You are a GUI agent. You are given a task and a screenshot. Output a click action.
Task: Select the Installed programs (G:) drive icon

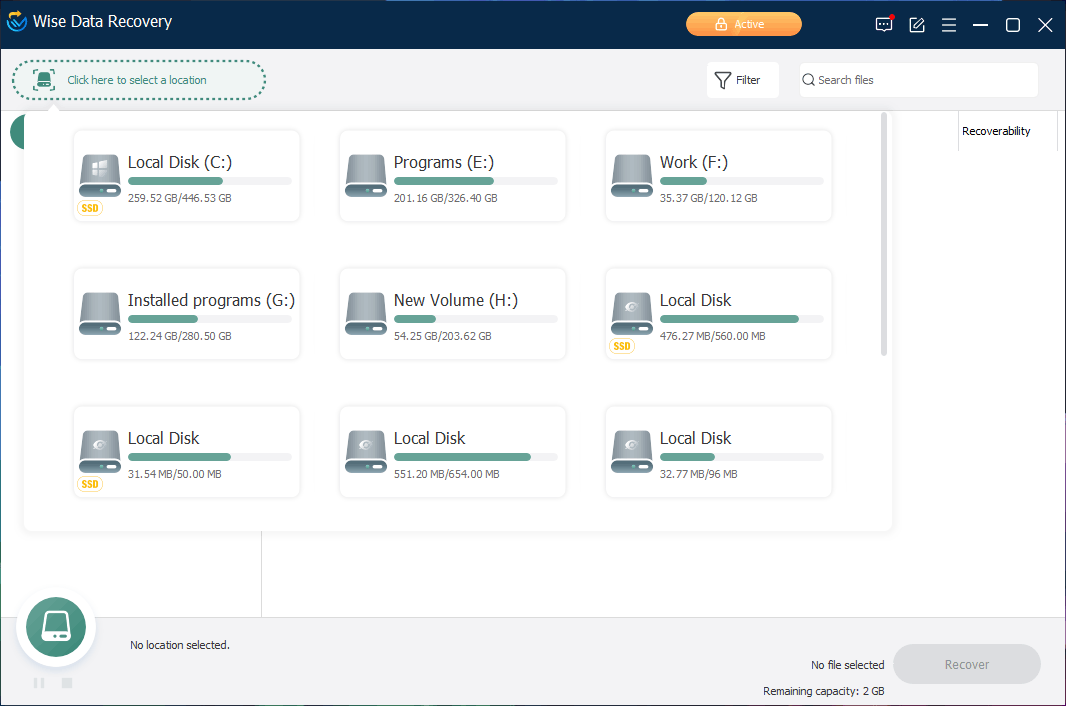click(100, 314)
